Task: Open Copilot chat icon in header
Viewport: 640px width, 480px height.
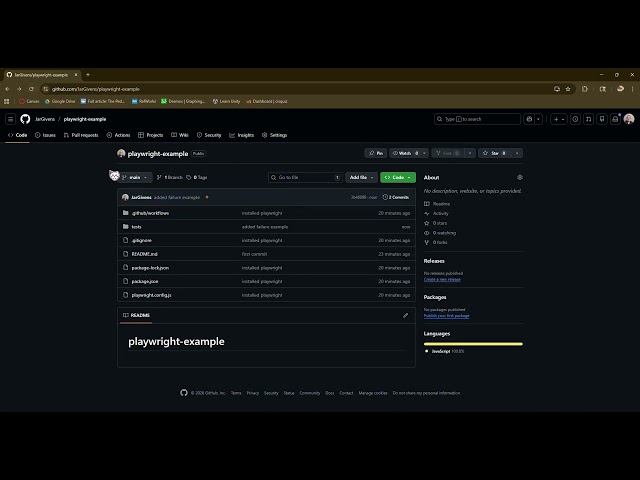Action: 529,119
